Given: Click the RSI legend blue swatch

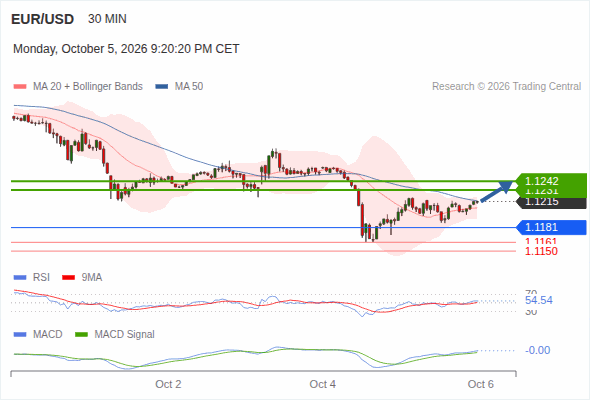Looking at the screenshot, I should tap(20, 278).
